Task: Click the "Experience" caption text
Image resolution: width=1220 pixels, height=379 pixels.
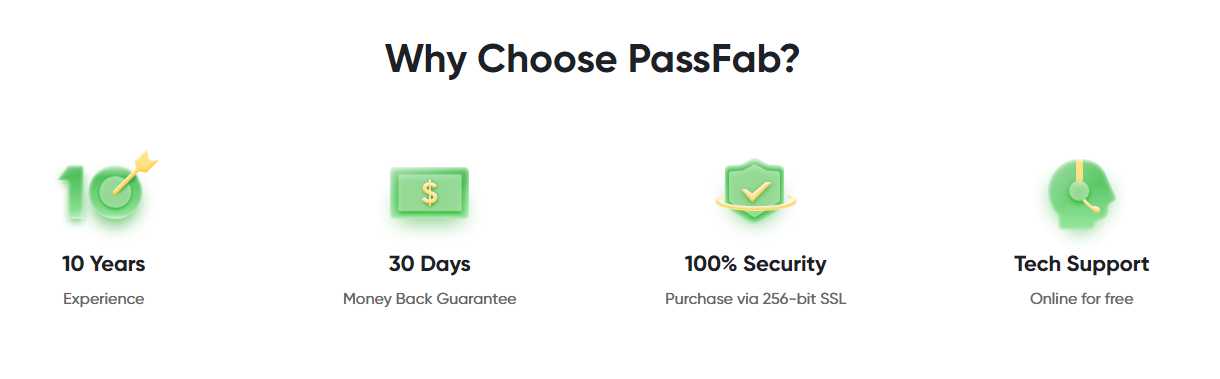Action: 104,299
